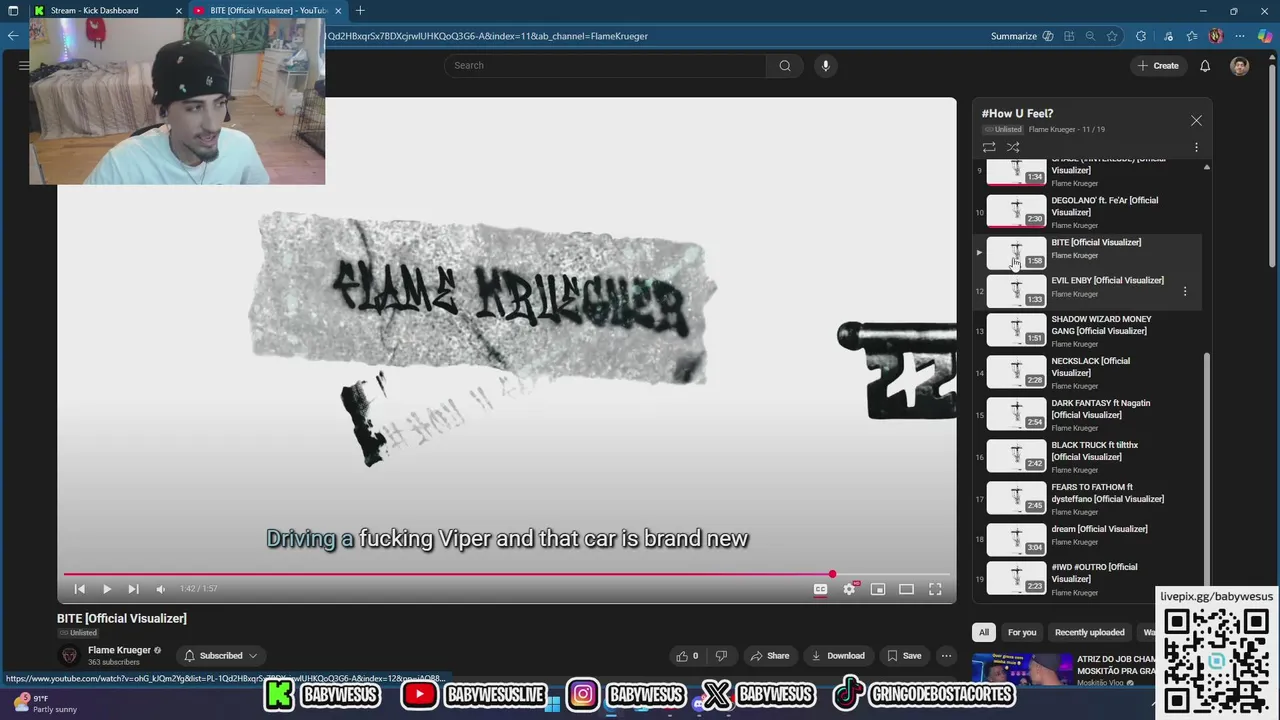The image size is (1280, 720).
Task: Switch to miniplayer mode
Action: [x=878, y=589]
